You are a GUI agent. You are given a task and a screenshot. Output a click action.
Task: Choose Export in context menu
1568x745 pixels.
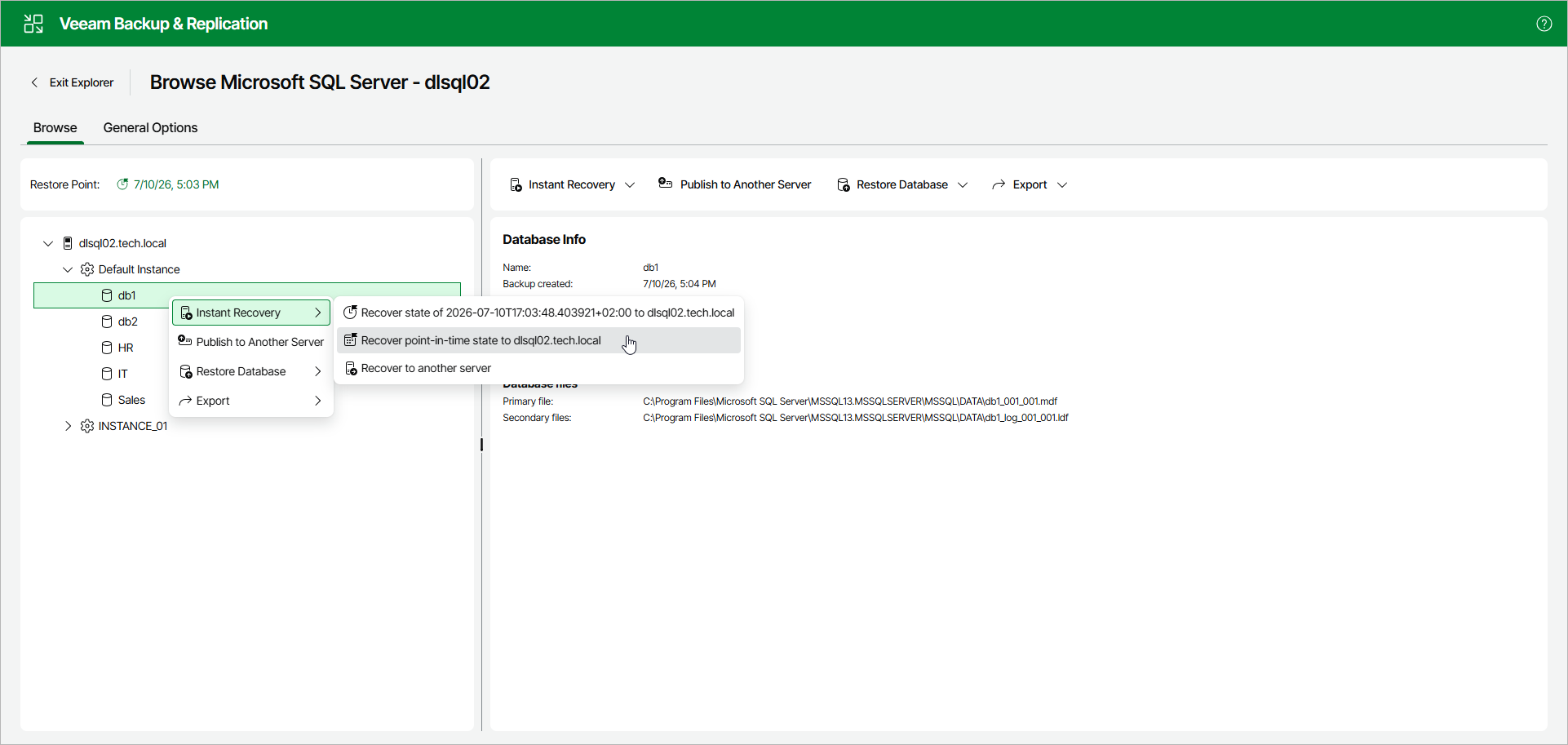tap(251, 401)
